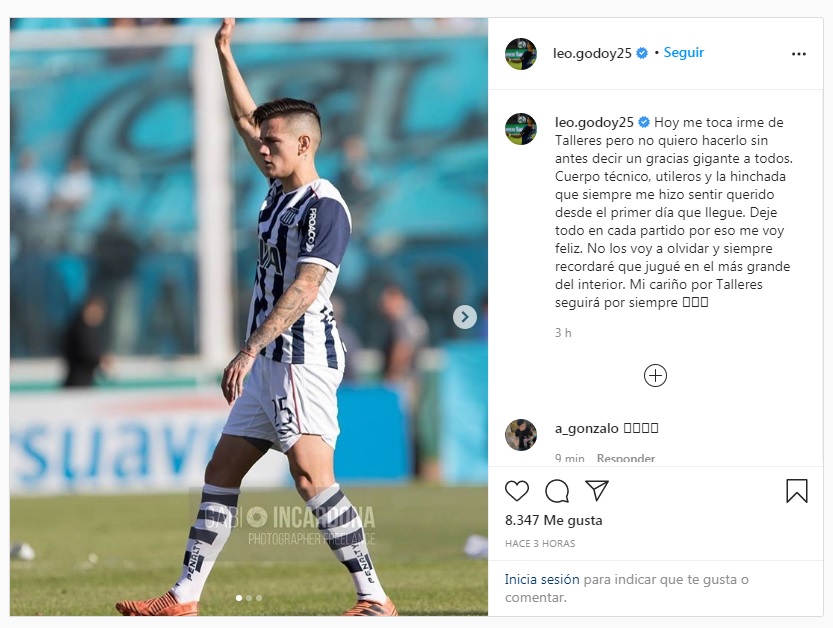This screenshot has width=833, height=628.
Task: Open the three-dot options menu
Action: [x=798, y=54]
